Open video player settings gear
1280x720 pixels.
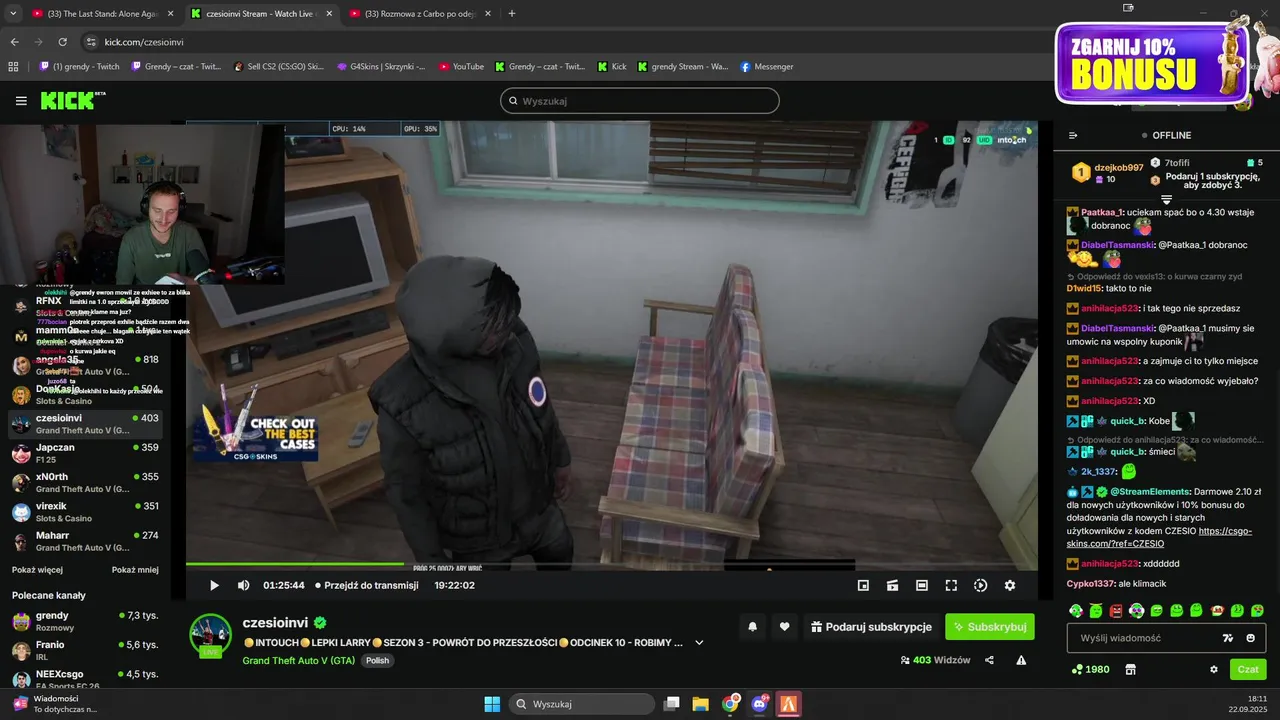[1010, 585]
